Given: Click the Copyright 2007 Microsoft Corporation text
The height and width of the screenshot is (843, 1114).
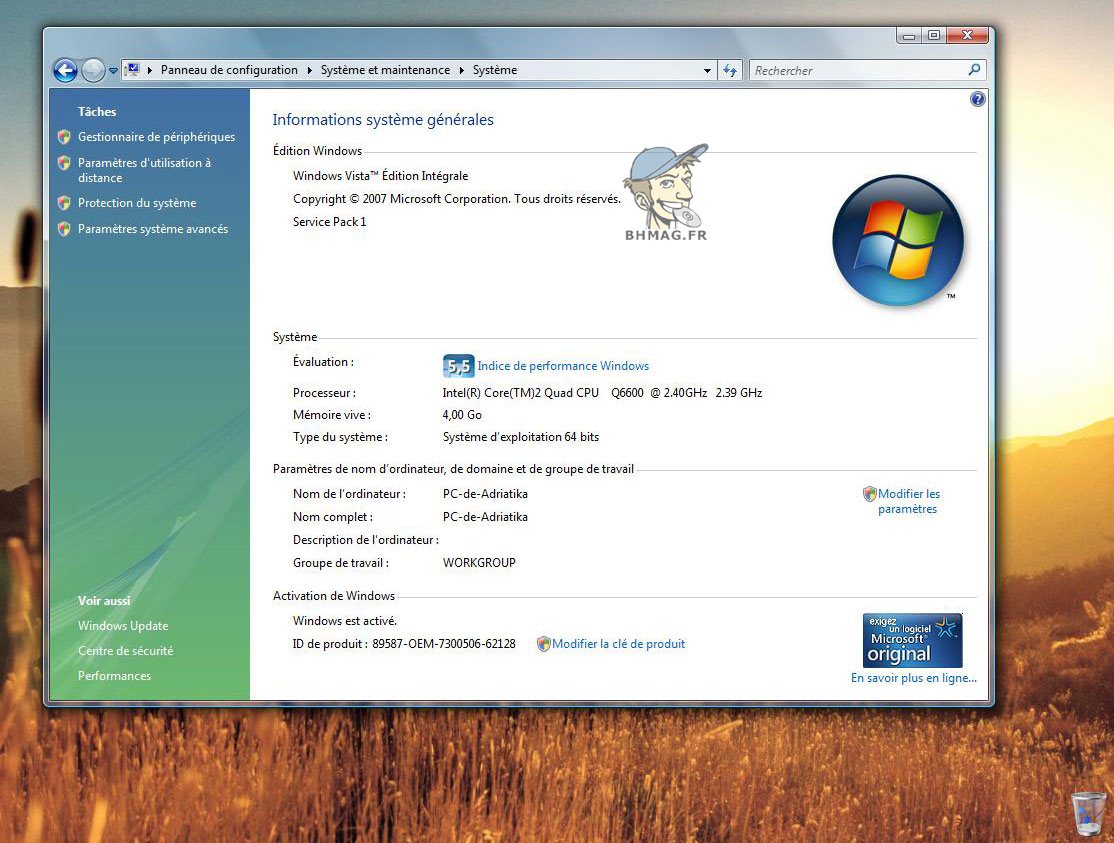Looking at the screenshot, I should tap(457, 199).
